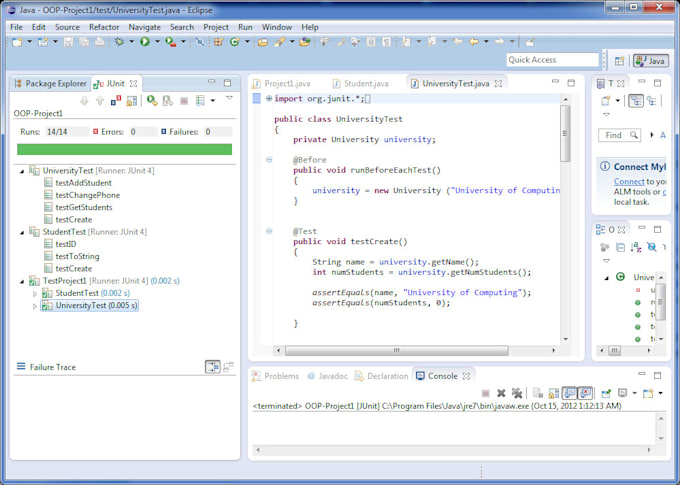The height and width of the screenshot is (485, 680).
Task: Toggle the Failure Trace stack filter button
Action: click(x=212, y=367)
